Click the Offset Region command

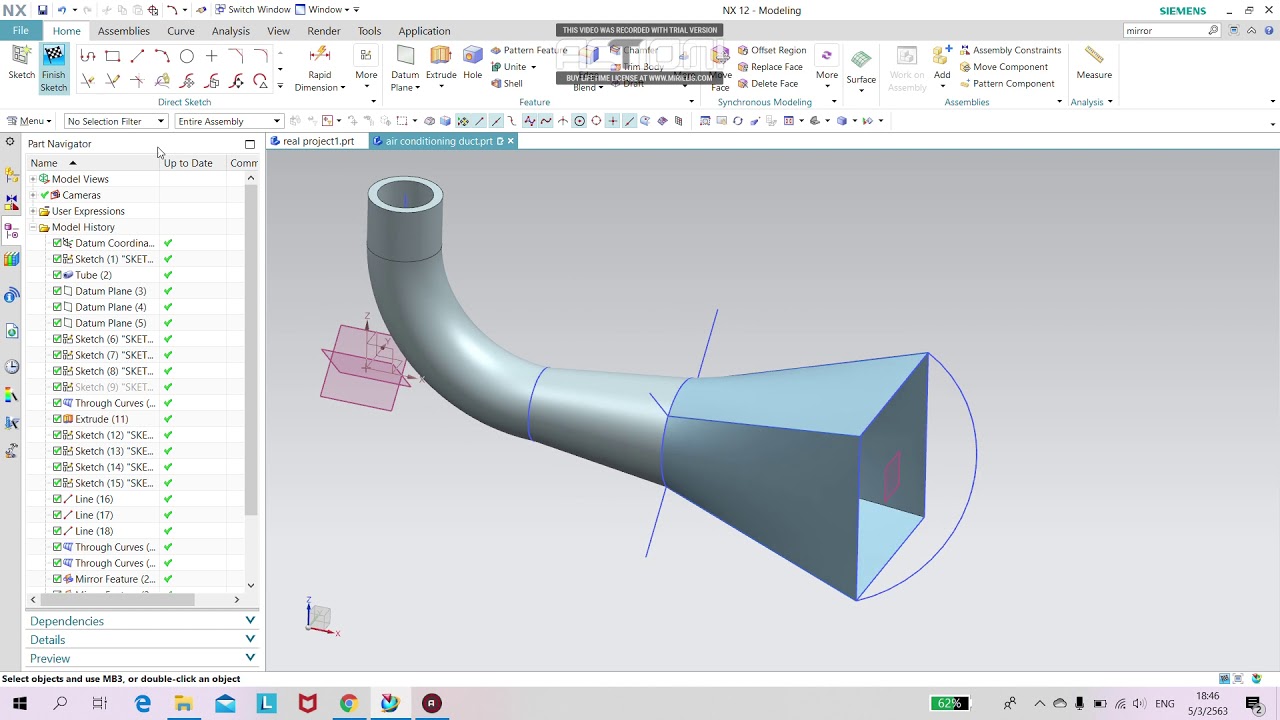pos(772,50)
